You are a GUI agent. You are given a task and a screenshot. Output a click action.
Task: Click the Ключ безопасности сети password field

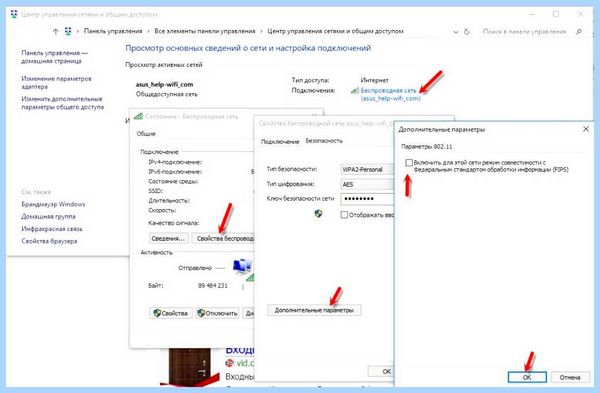tap(367, 199)
